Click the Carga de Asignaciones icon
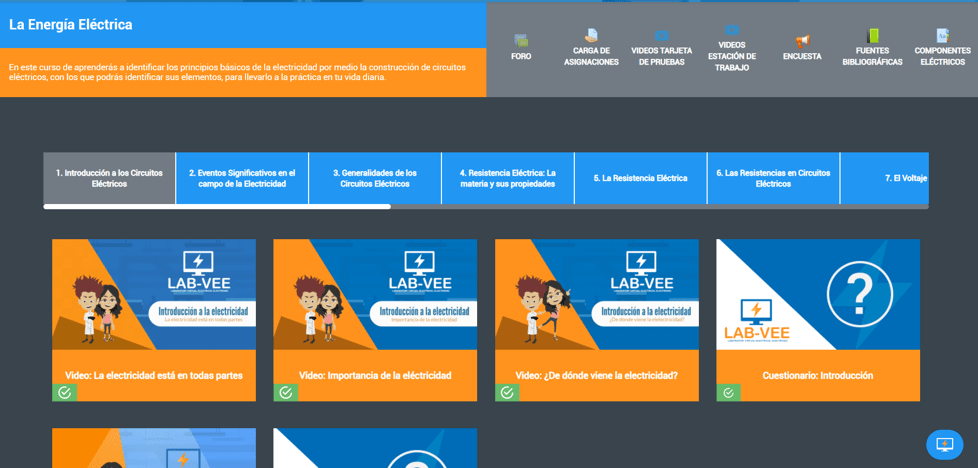This screenshot has height=468, width=978. [x=591, y=36]
